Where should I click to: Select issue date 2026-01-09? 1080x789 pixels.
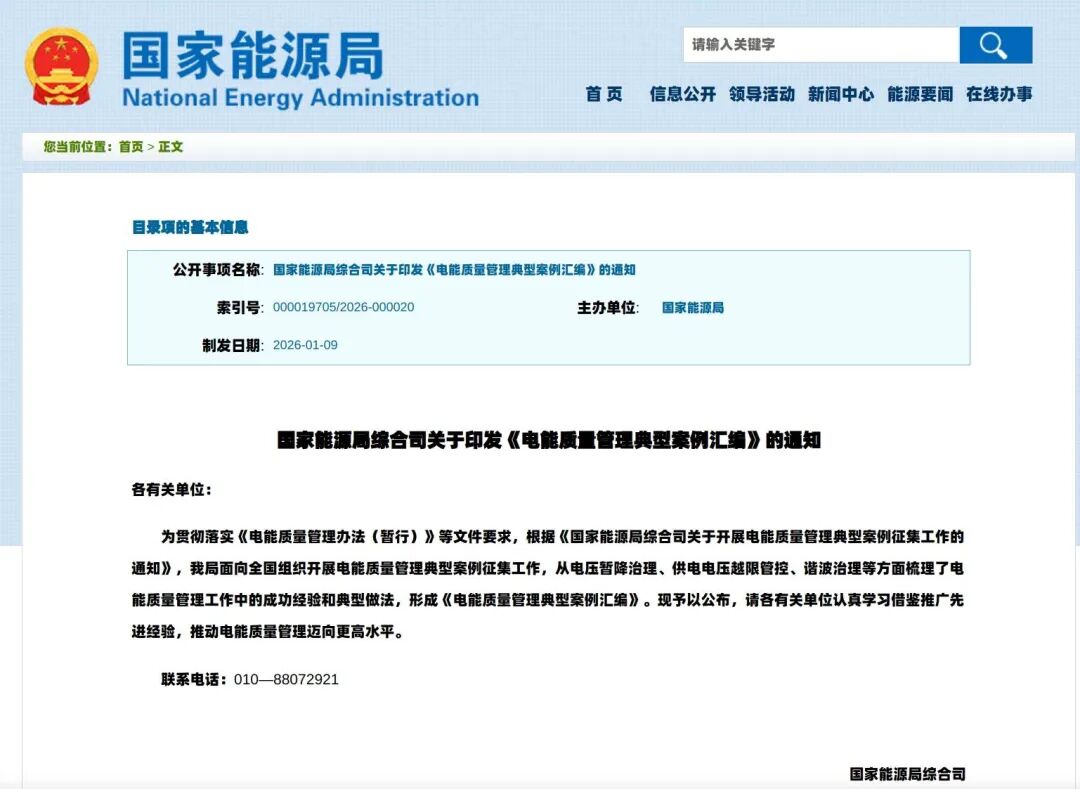pyautogui.click(x=305, y=345)
